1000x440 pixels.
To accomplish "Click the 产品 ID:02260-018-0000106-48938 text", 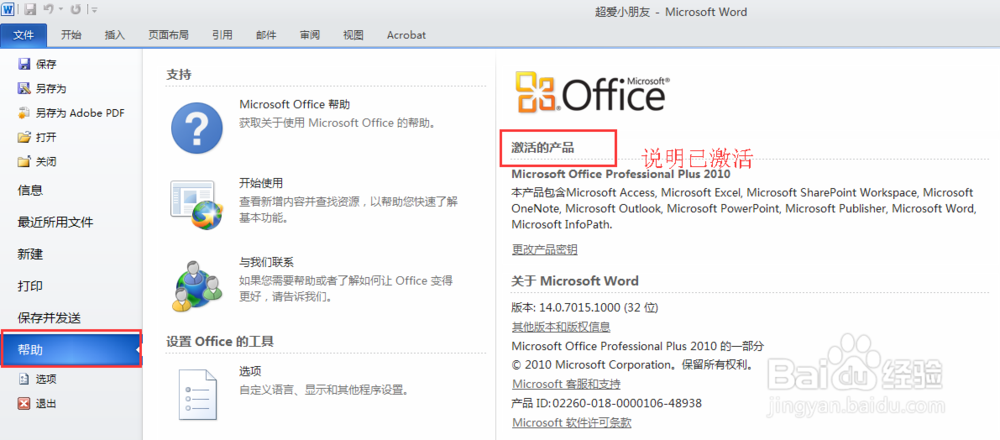I will click(607, 403).
